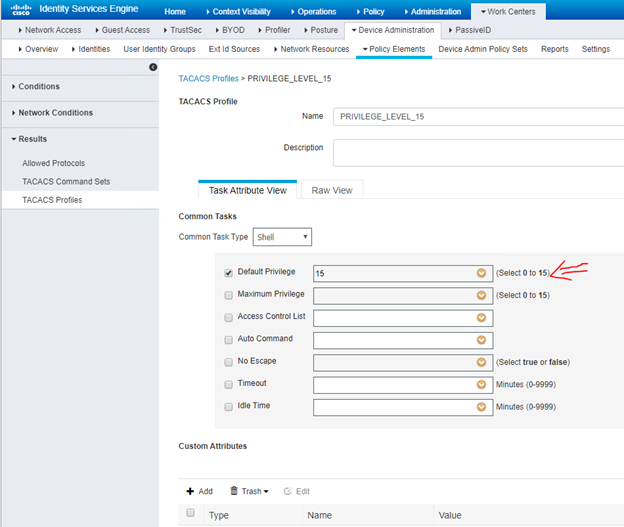Open the Overview tab
624x527 pixels.
[x=38, y=49]
